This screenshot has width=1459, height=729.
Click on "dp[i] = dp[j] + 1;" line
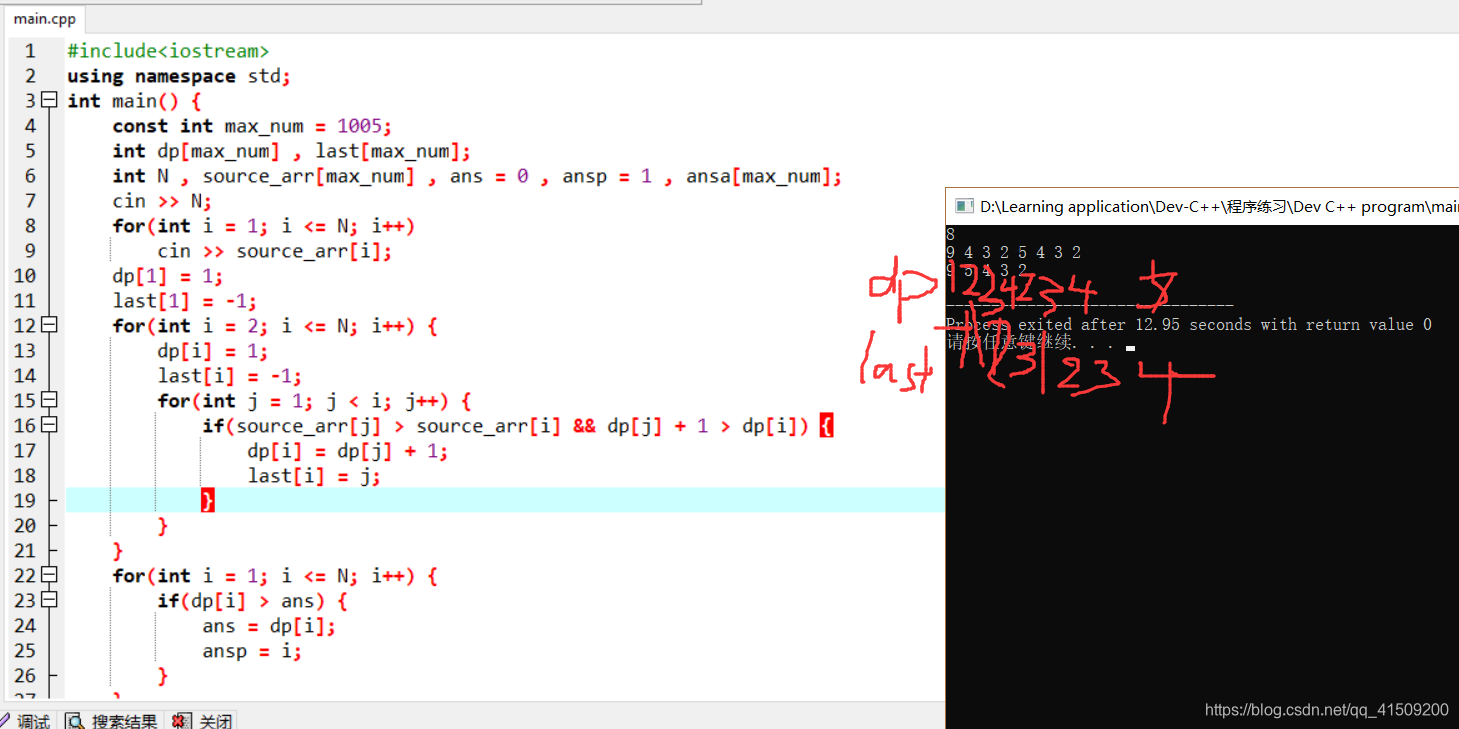tap(348, 451)
